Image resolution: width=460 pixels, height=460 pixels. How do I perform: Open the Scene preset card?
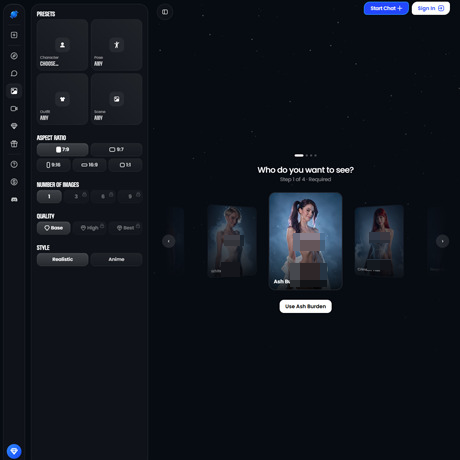(116, 99)
